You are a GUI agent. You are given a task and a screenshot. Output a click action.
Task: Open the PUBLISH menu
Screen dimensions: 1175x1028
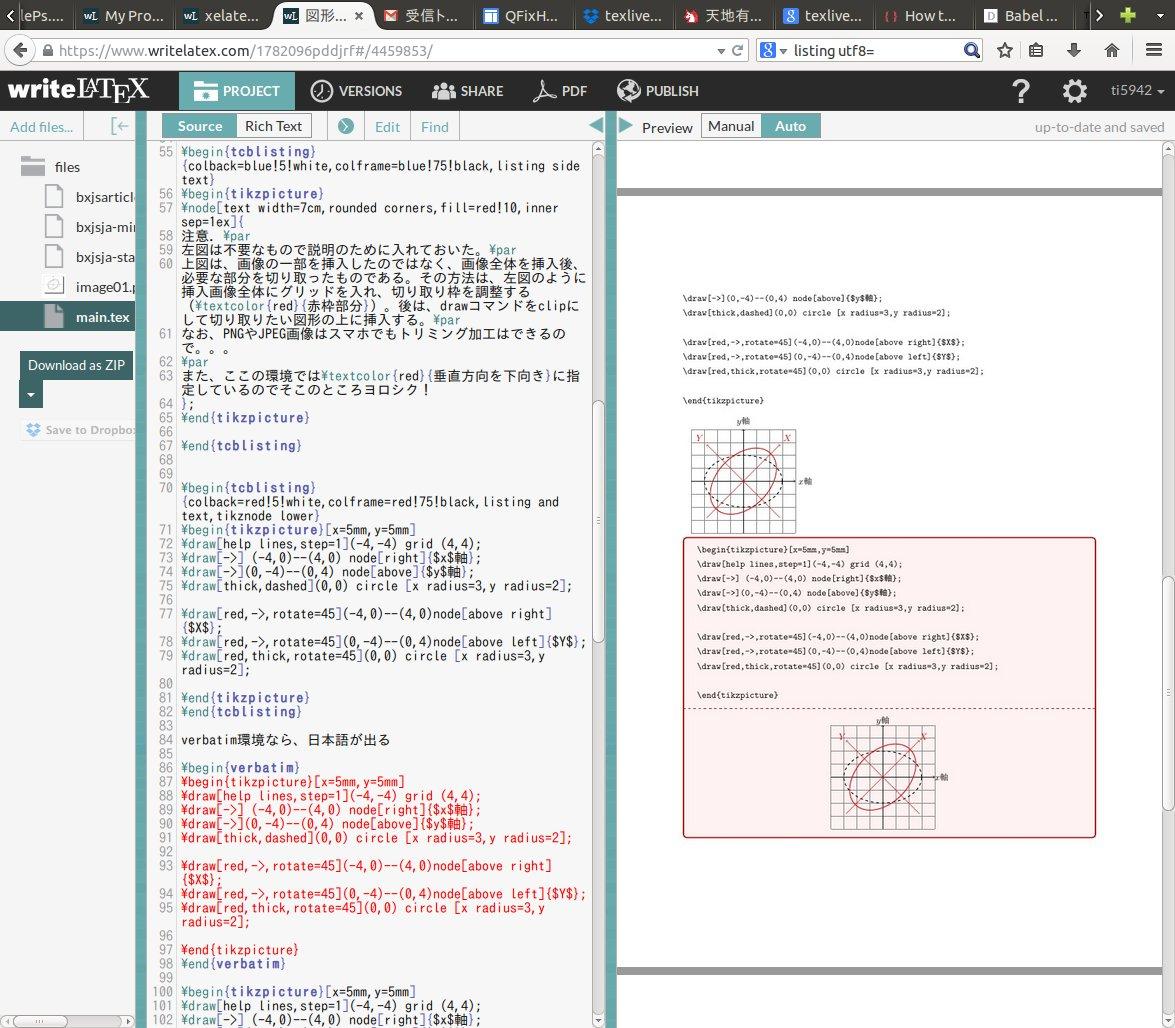pos(657,91)
